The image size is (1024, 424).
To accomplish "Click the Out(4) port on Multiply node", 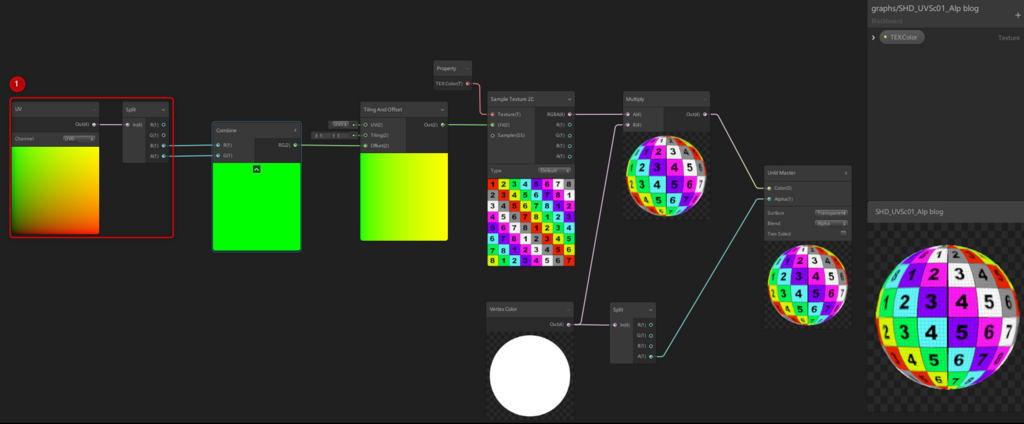I will point(705,114).
